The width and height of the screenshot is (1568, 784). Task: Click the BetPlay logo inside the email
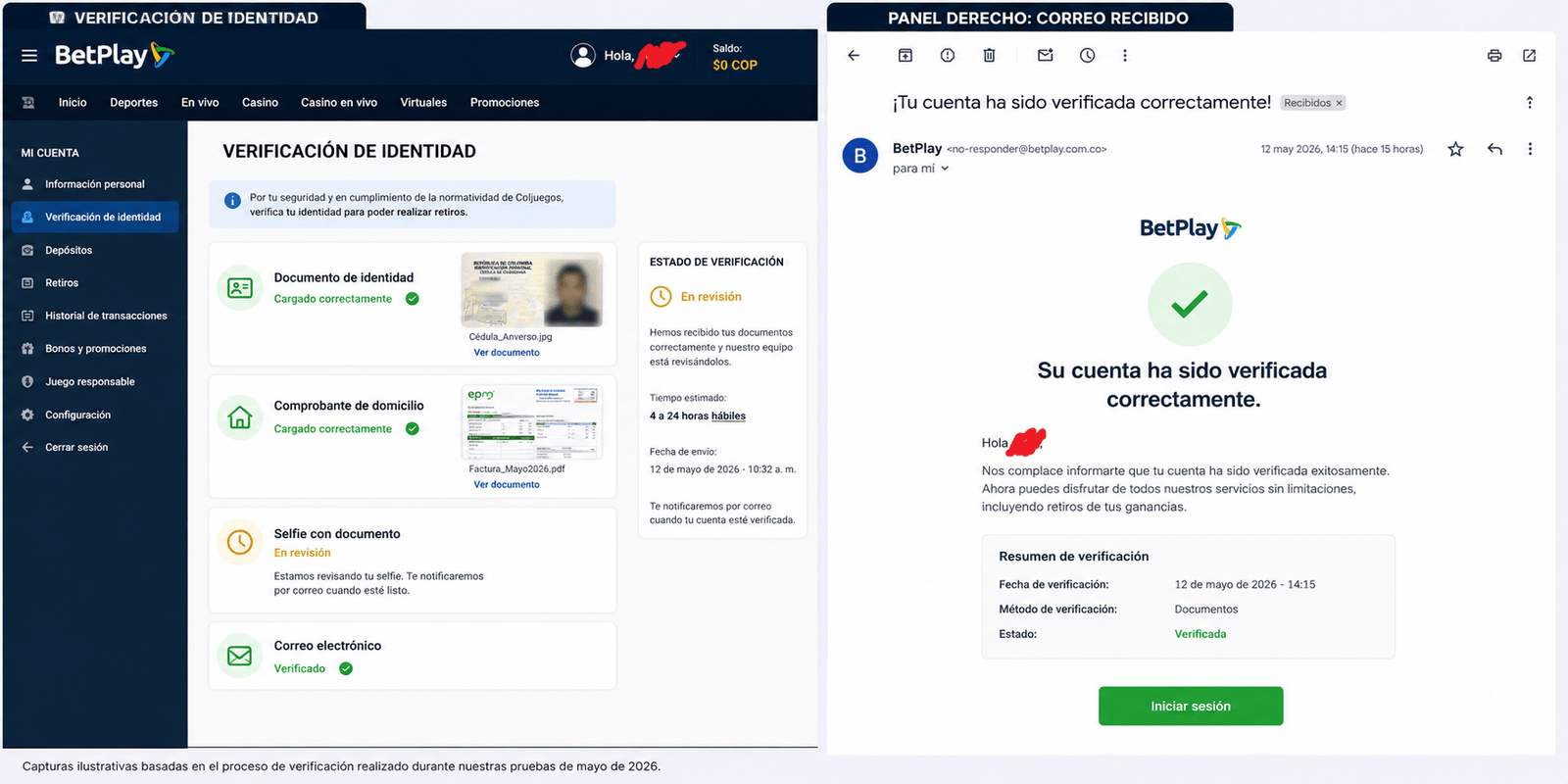coord(1191,228)
